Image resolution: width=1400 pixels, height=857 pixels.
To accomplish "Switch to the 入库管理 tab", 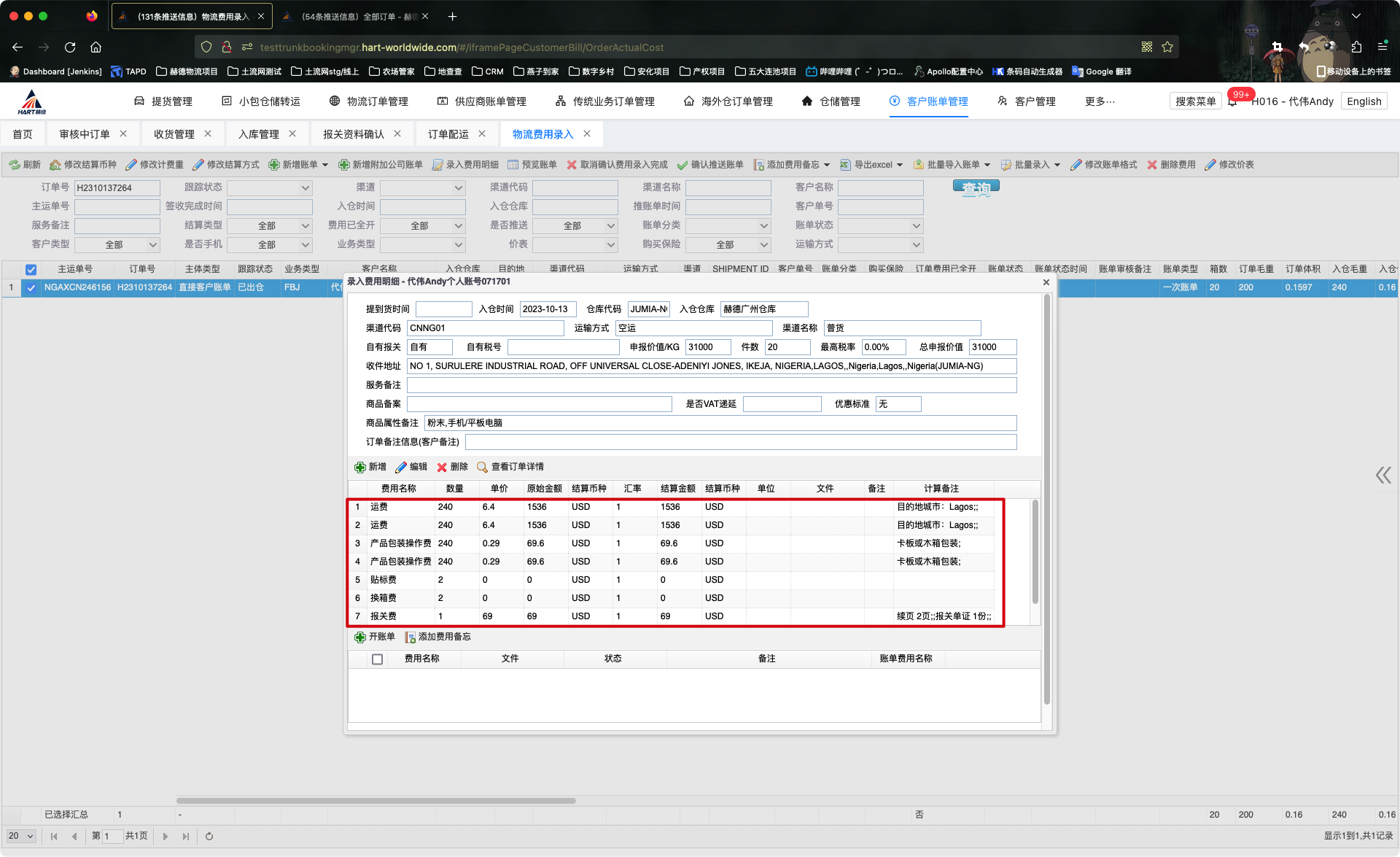I will (259, 134).
